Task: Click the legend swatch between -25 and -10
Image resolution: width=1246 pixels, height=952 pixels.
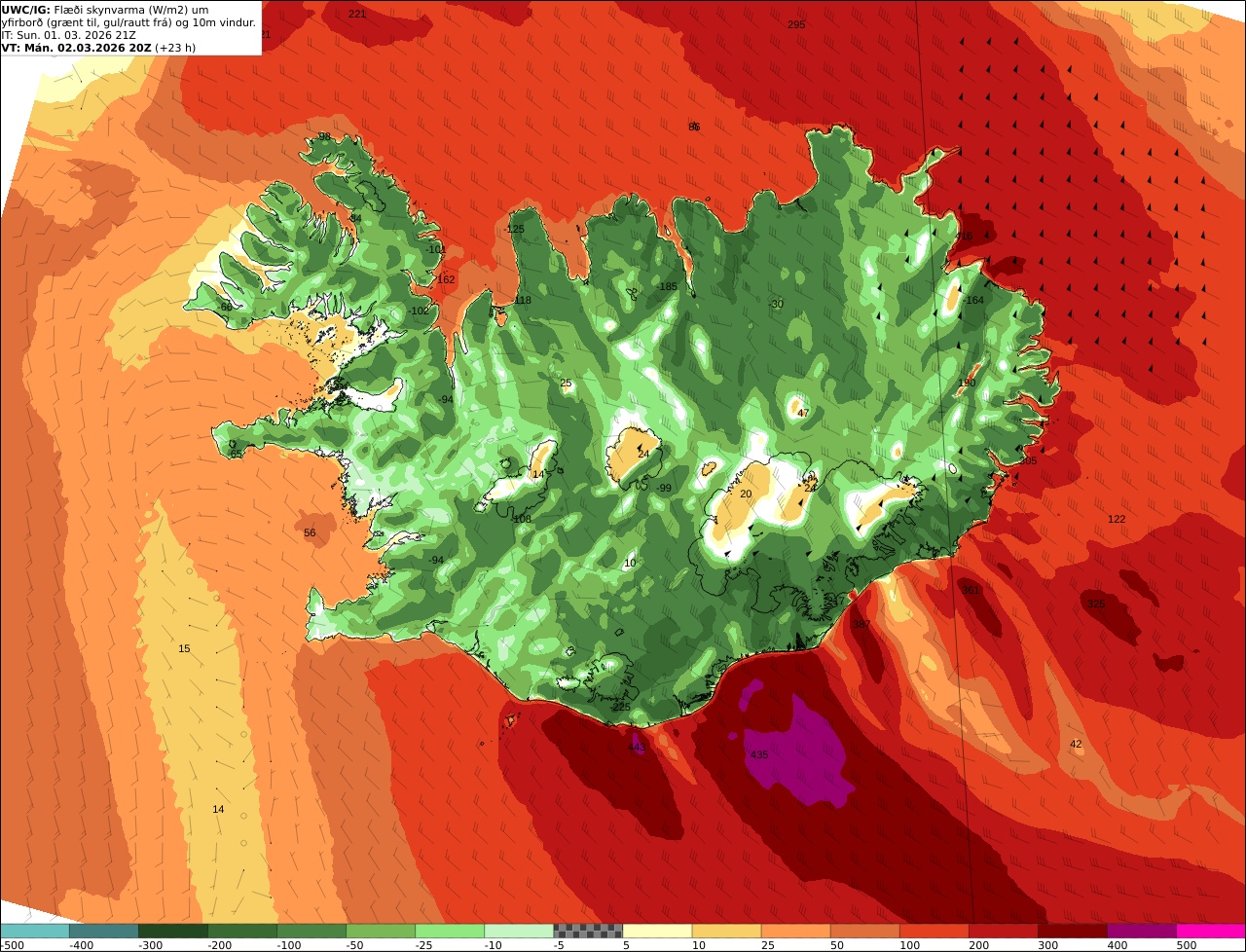Action: pyautogui.click(x=450, y=931)
